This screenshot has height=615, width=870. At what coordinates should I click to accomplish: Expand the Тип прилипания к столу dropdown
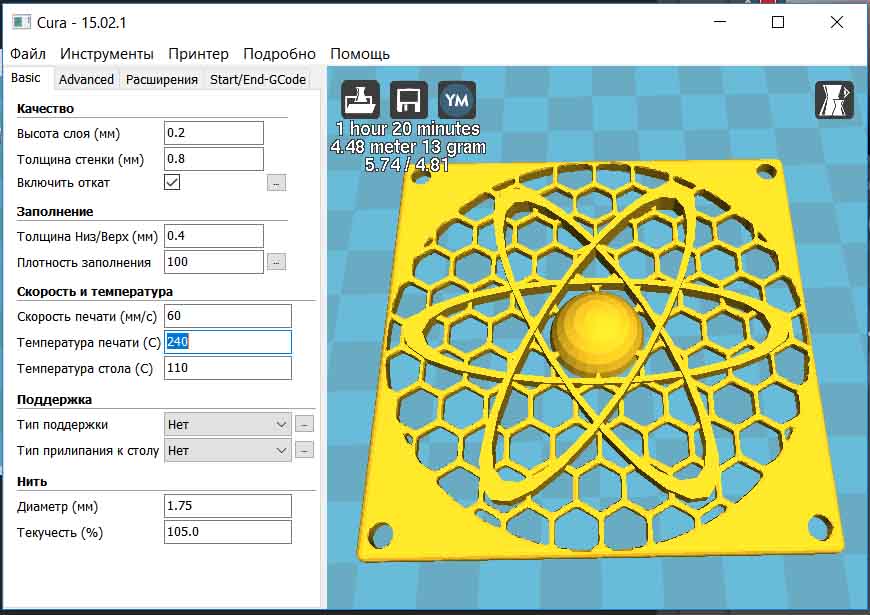[x=227, y=450]
